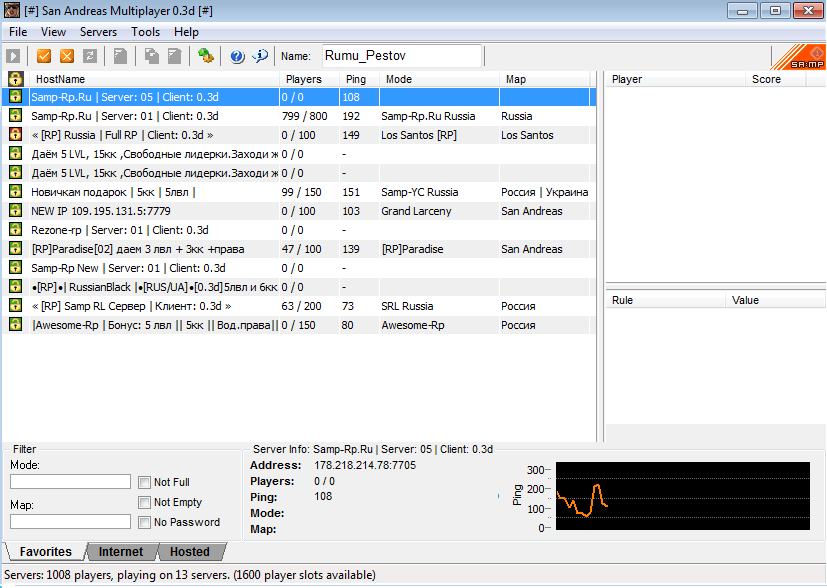827x588 pixels.
Task: Switch to the Internet tab
Action: tap(120, 552)
